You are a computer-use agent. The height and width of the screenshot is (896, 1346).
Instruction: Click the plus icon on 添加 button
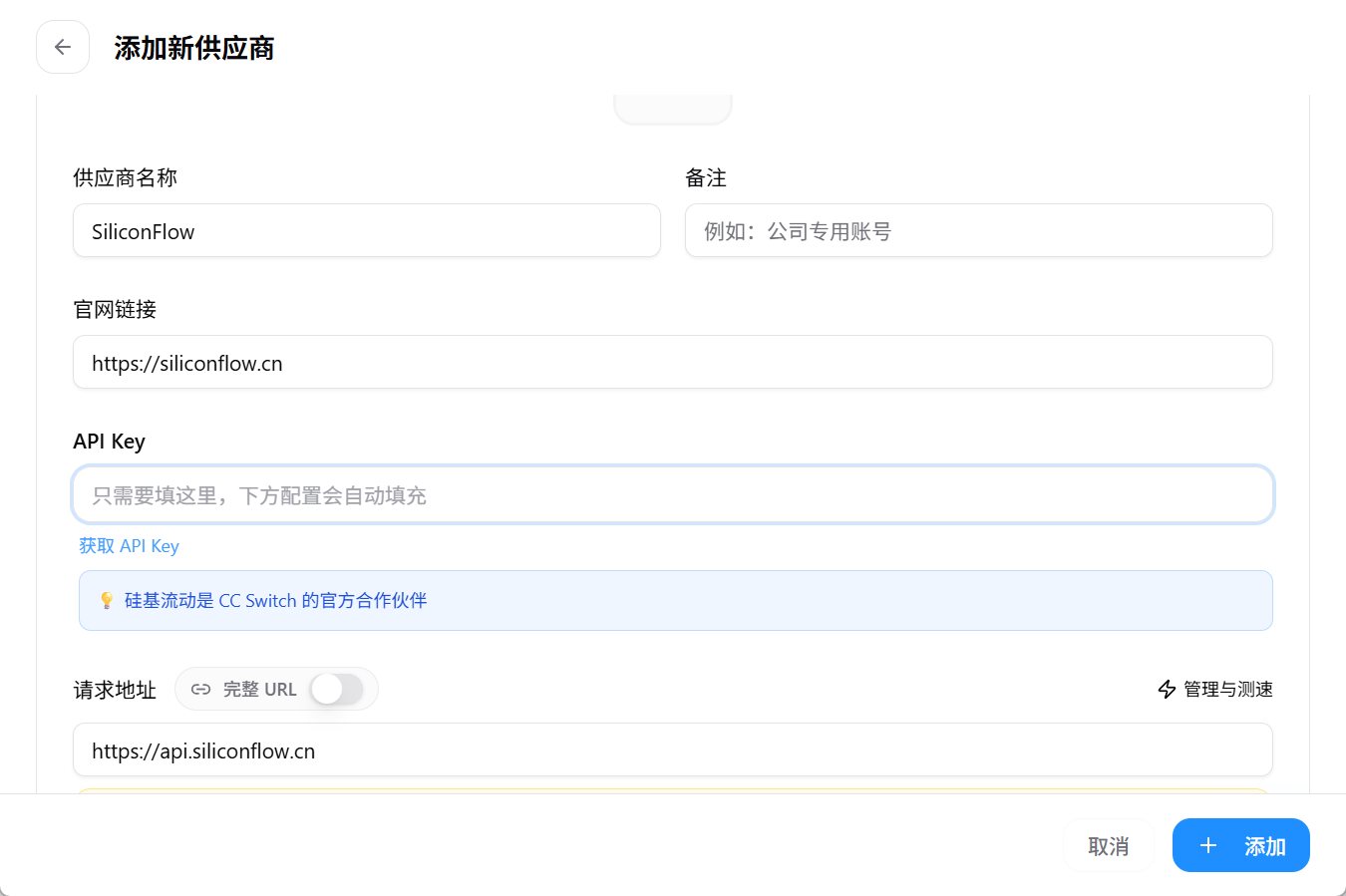(x=1207, y=845)
